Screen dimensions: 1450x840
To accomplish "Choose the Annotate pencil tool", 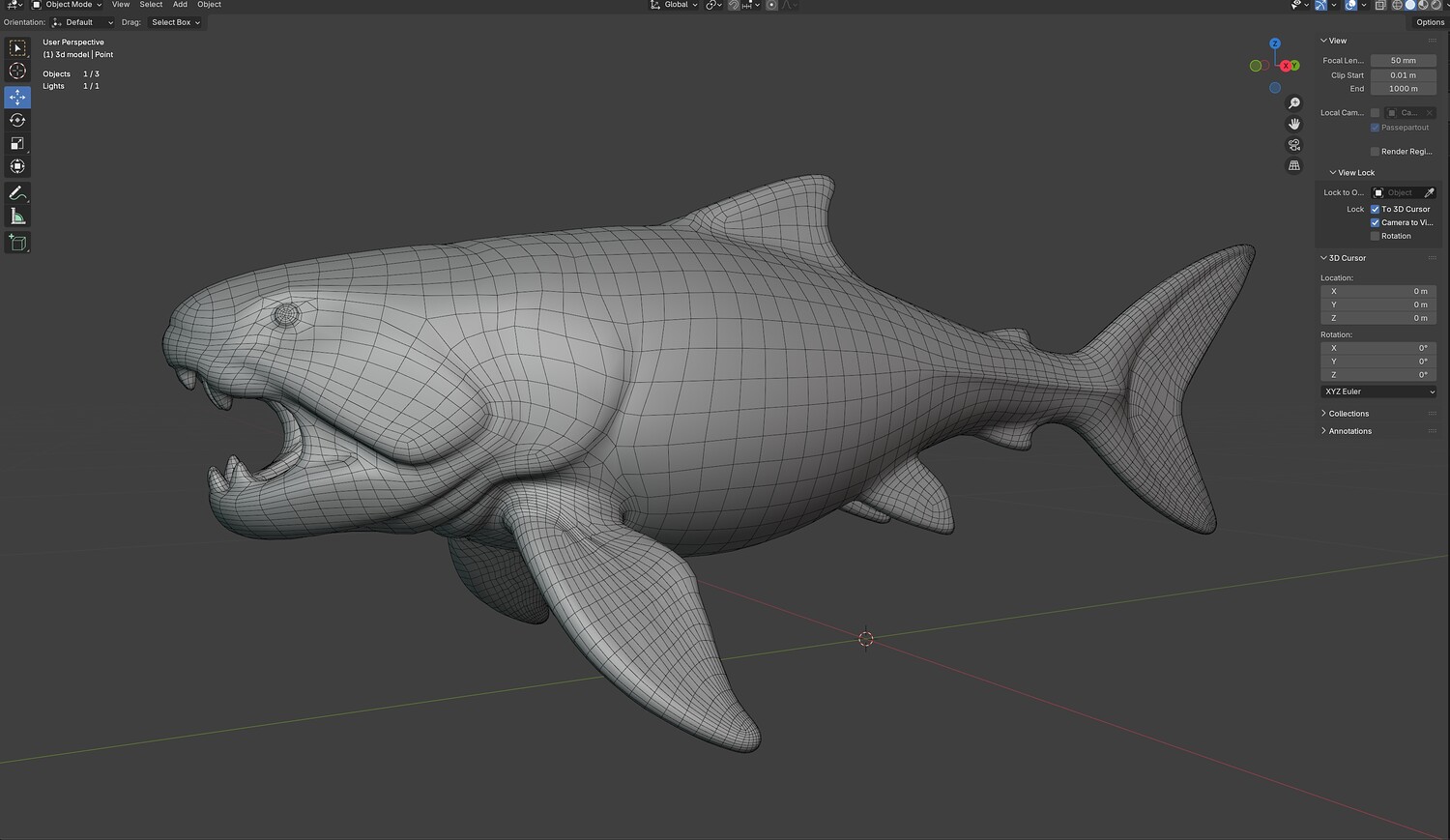I will coord(17,193).
